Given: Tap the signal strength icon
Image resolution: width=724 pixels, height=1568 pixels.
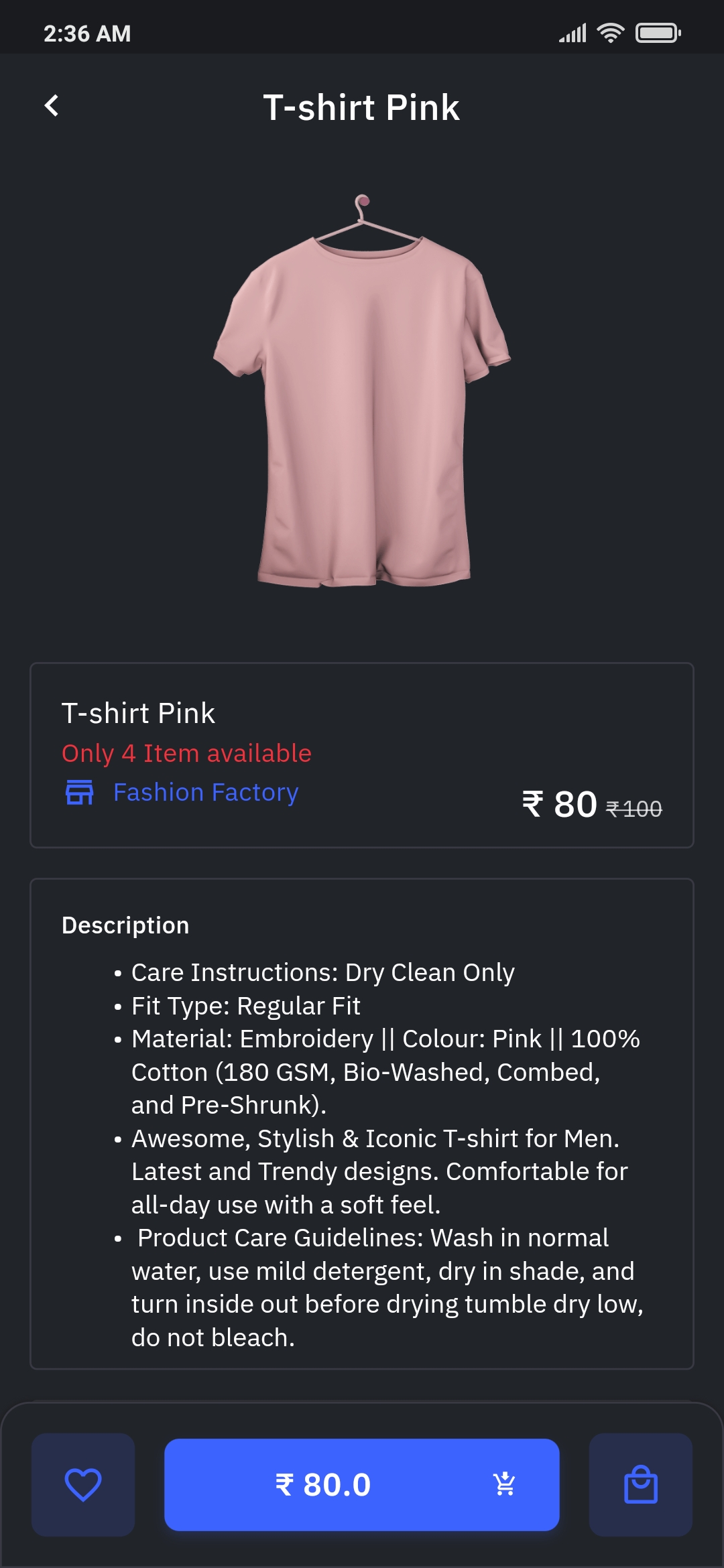Looking at the screenshot, I should 573,33.
